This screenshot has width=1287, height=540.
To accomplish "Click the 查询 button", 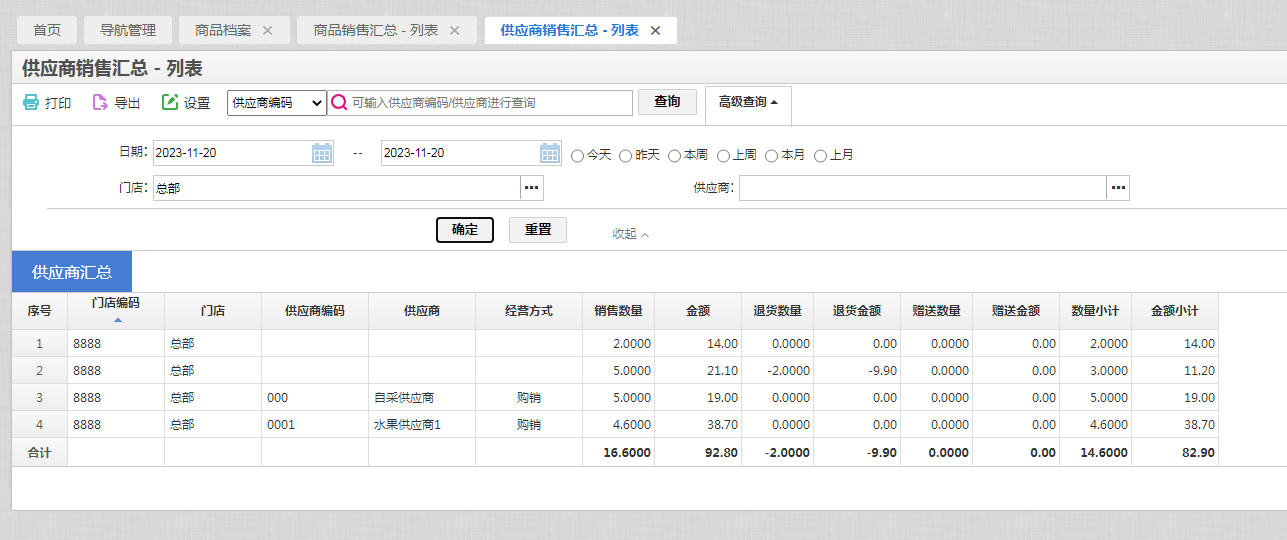I will (667, 101).
